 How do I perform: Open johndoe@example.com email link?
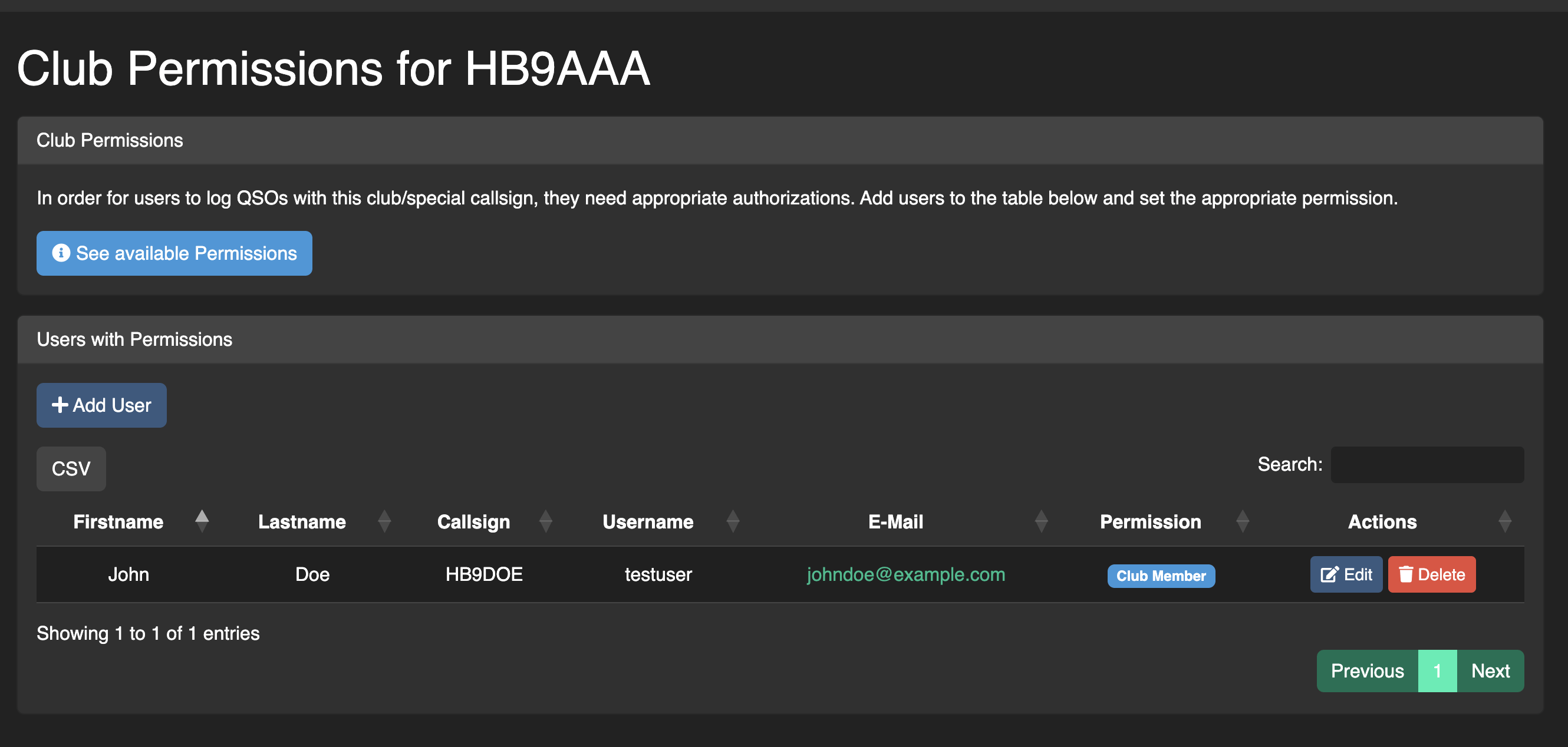point(906,574)
